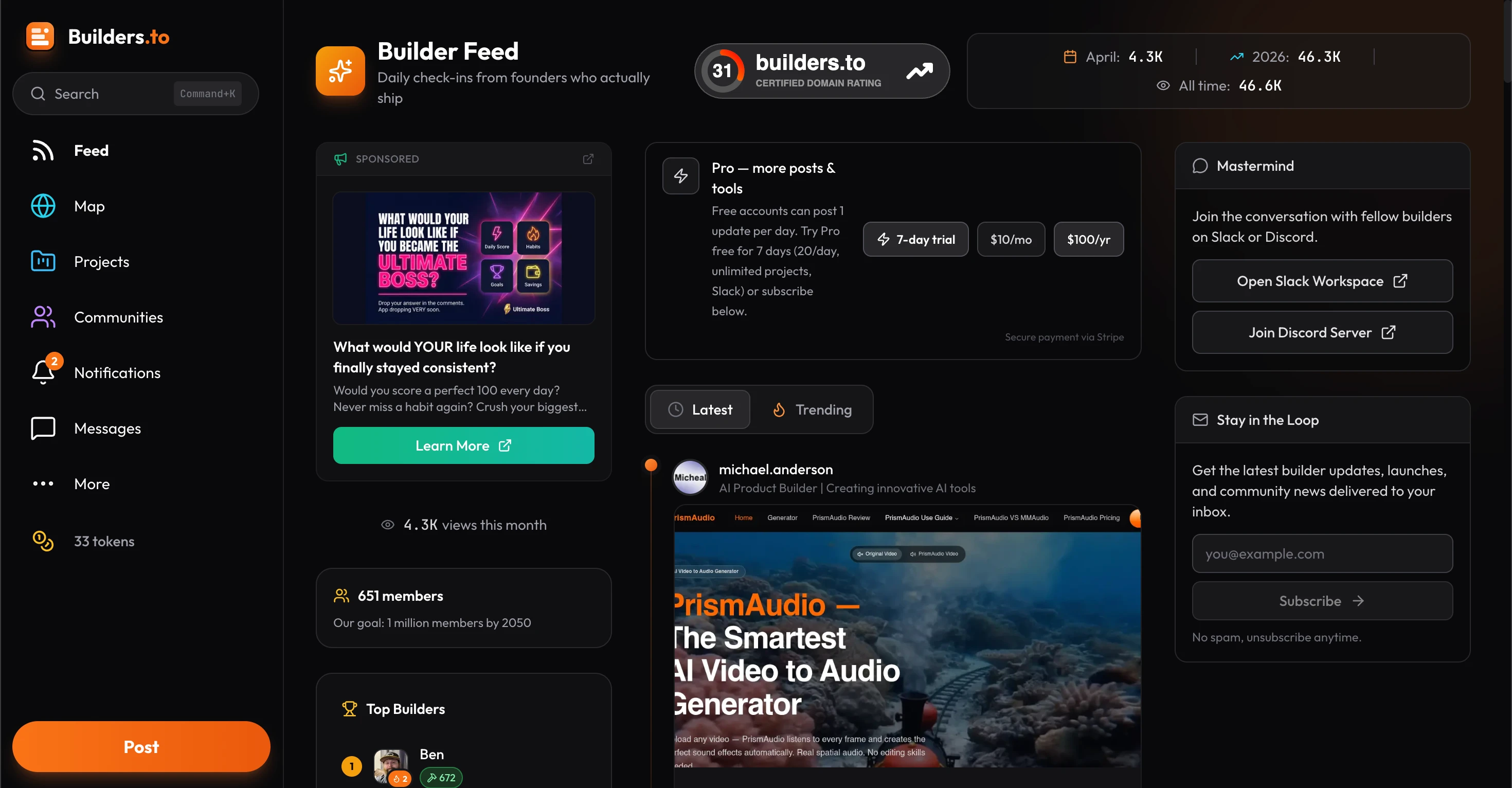The height and width of the screenshot is (788, 1512).
Task: Open the PrismAudio post thumbnail
Action: click(x=907, y=636)
